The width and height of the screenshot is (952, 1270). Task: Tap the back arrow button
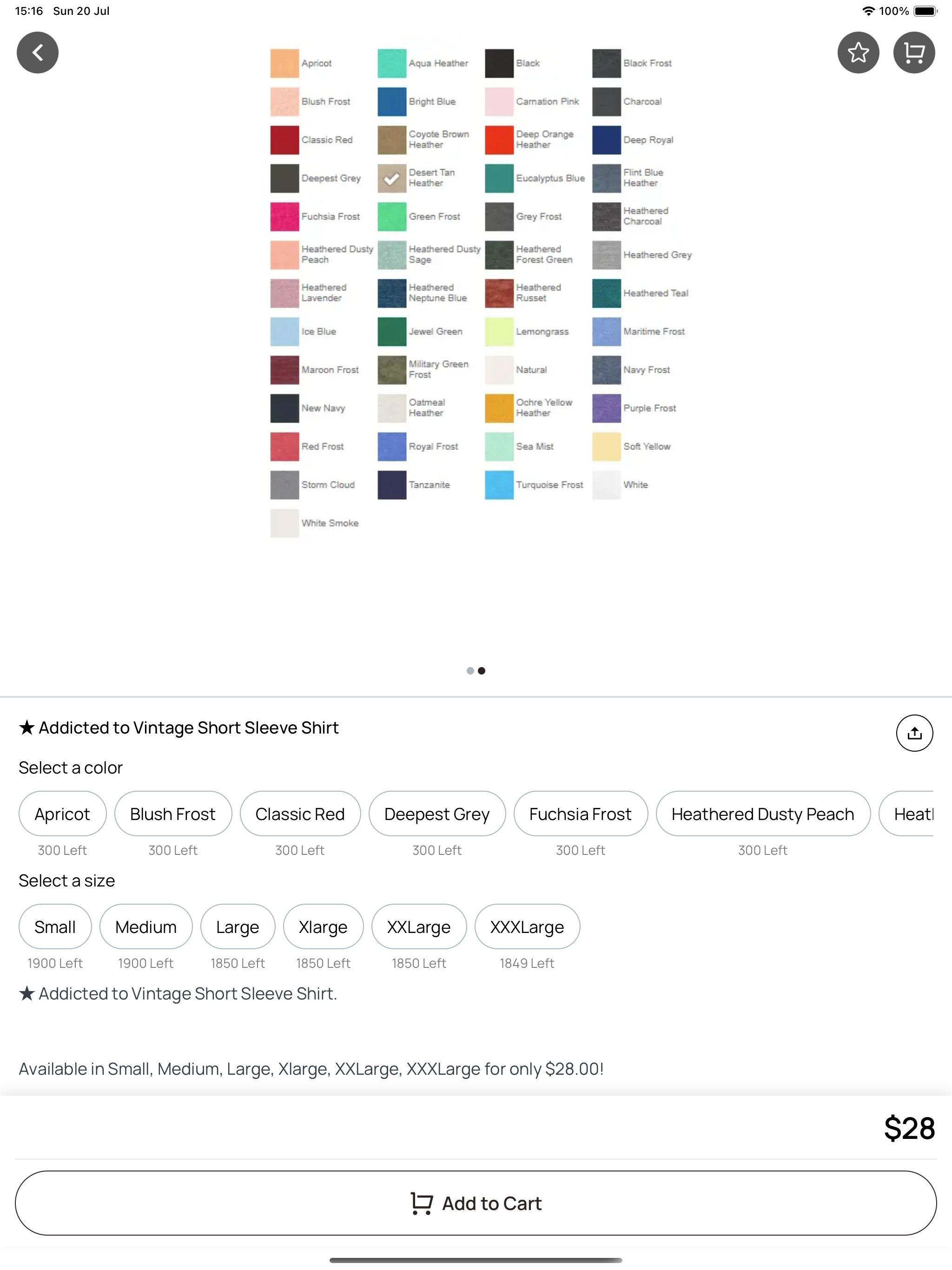coord(37,53)
